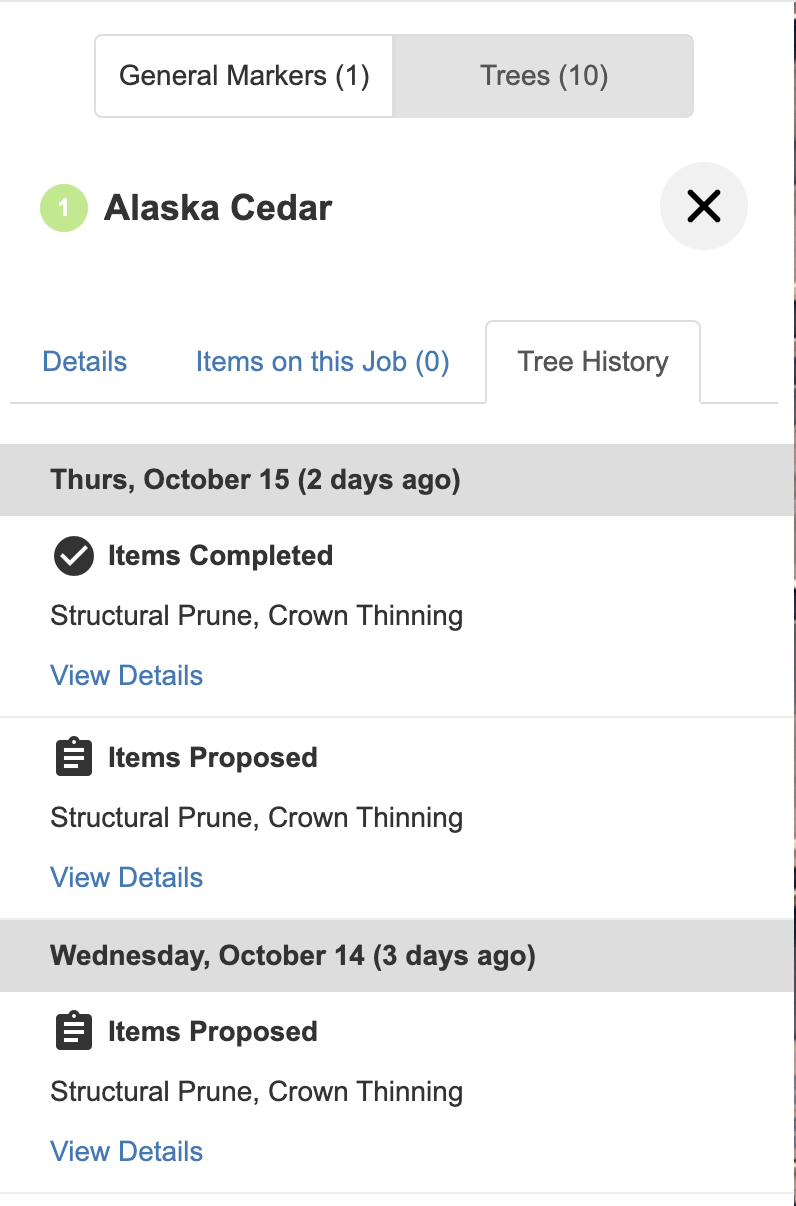
Task: Click Structural Prune, Crown Thinning under Items Completed
Action: (x=257, y=616)
